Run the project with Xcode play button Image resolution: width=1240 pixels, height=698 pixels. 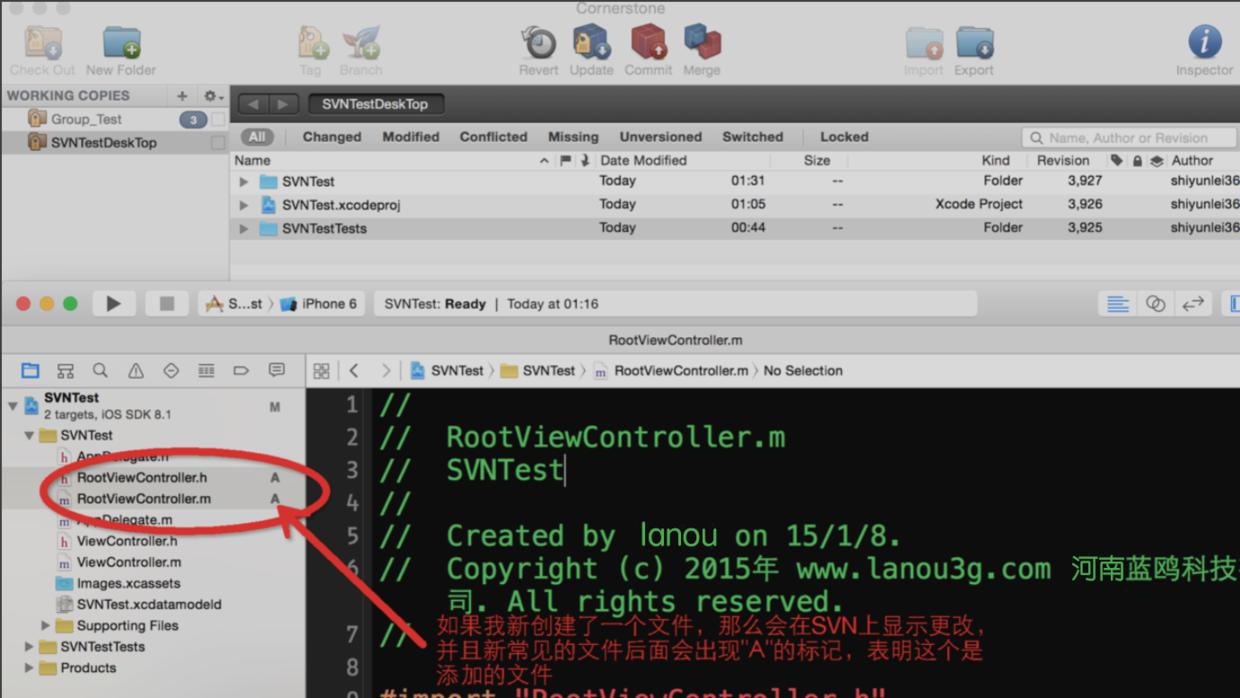click(x=113, y=304)
